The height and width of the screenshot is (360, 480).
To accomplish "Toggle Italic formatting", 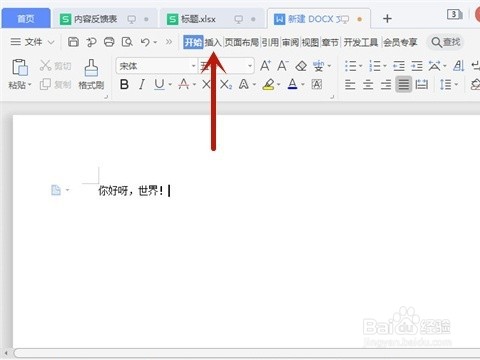I will click(x=142, y=84).
